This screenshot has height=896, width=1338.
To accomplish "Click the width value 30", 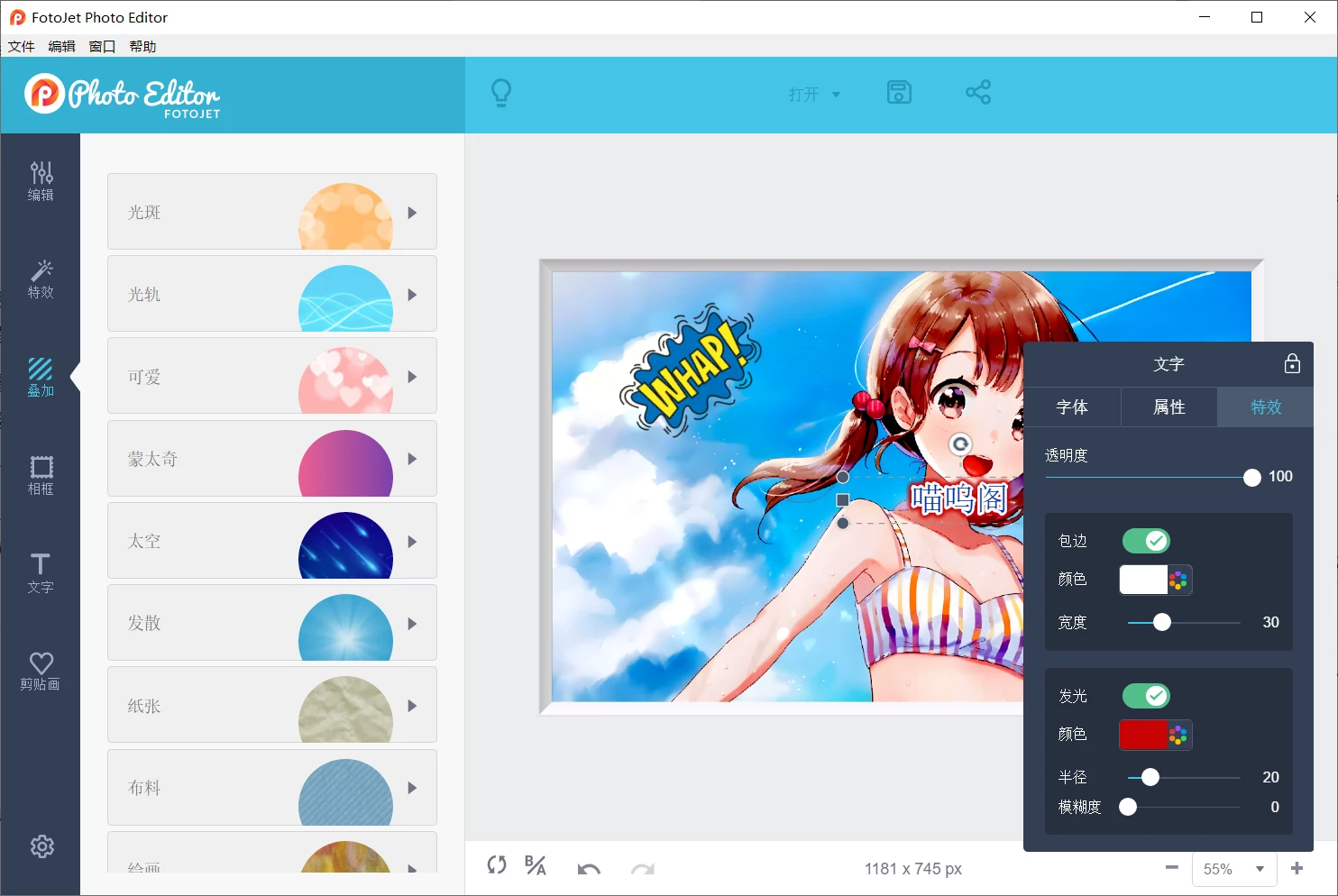I will point(1270,623).
